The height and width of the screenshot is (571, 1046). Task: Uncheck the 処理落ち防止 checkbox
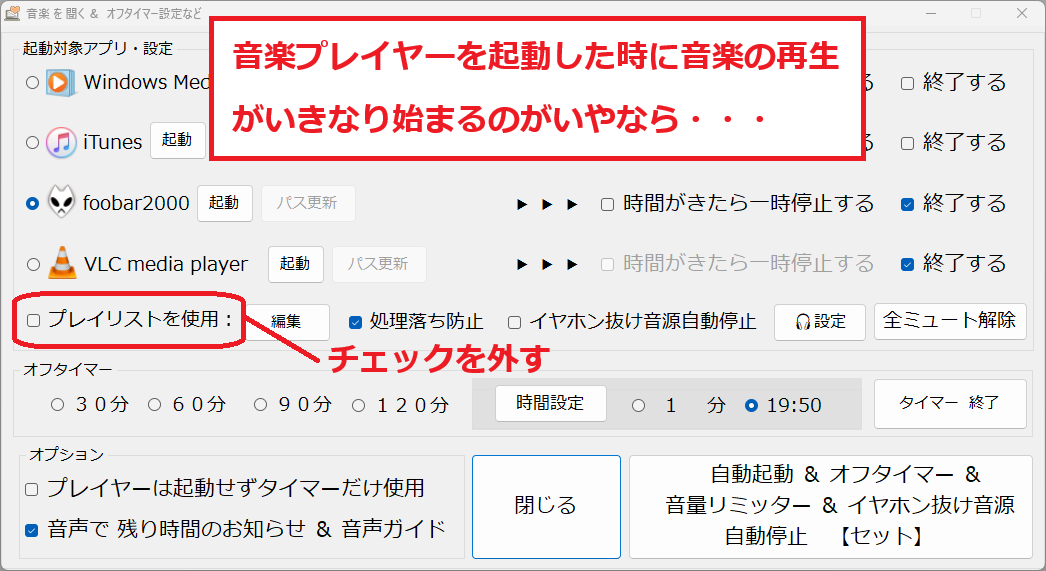355,322
